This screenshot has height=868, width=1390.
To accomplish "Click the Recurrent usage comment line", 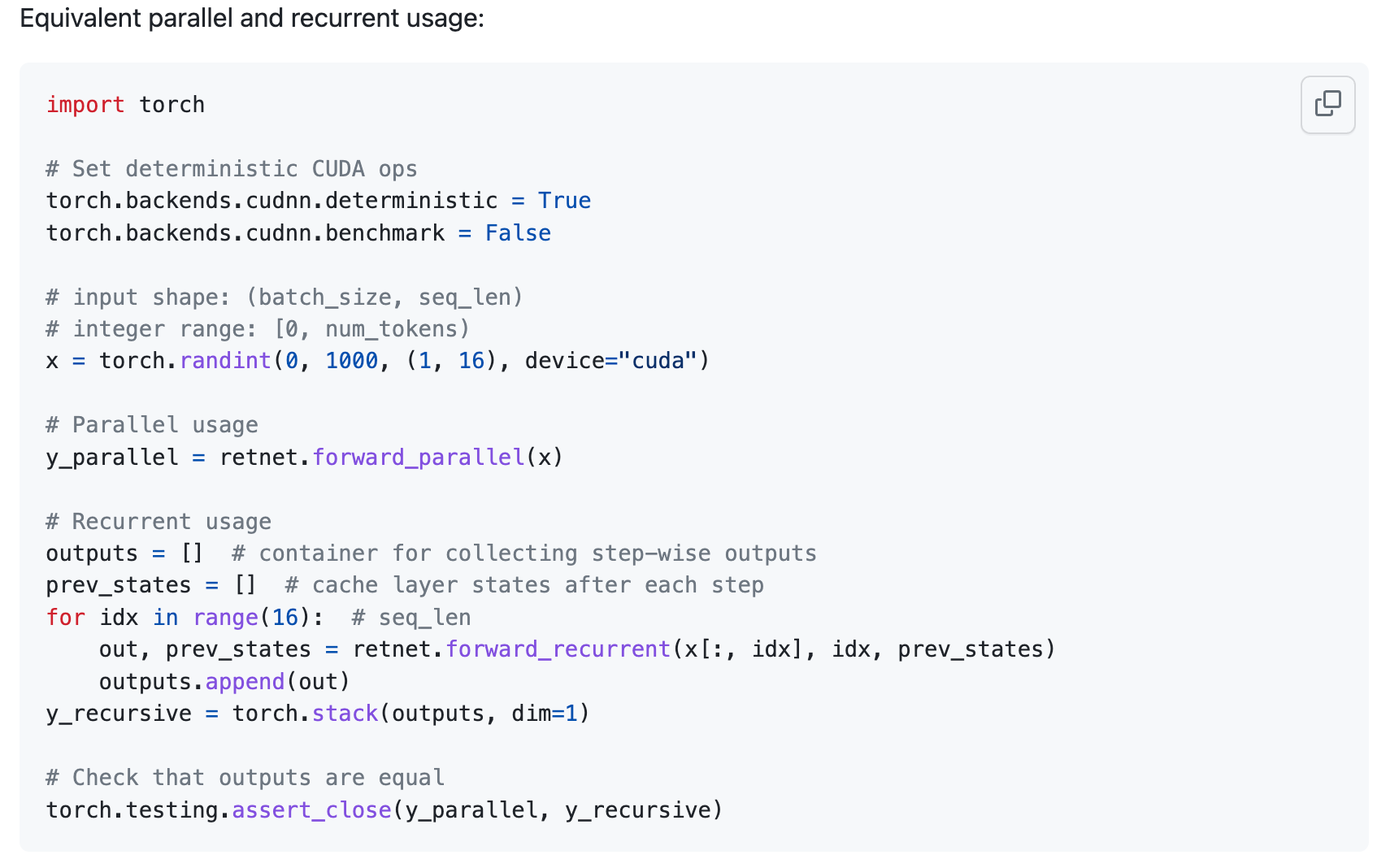I will (158, 521).
